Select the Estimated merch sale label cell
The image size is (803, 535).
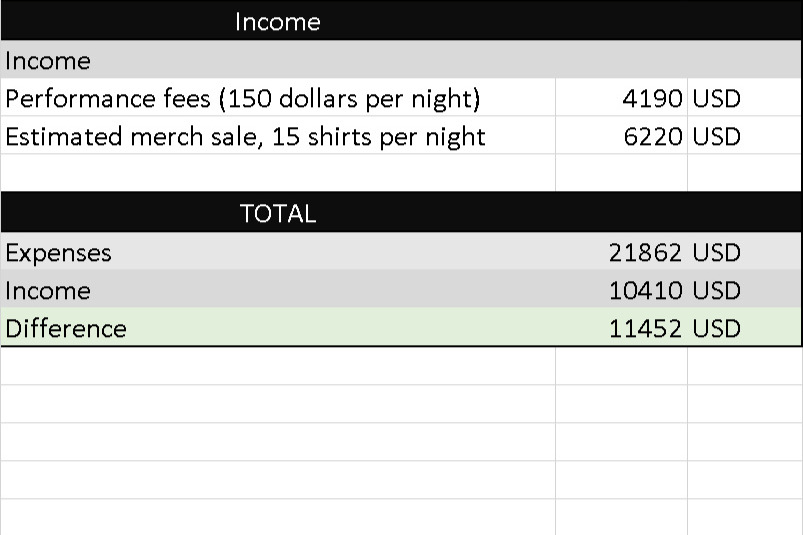click(278, 135)
